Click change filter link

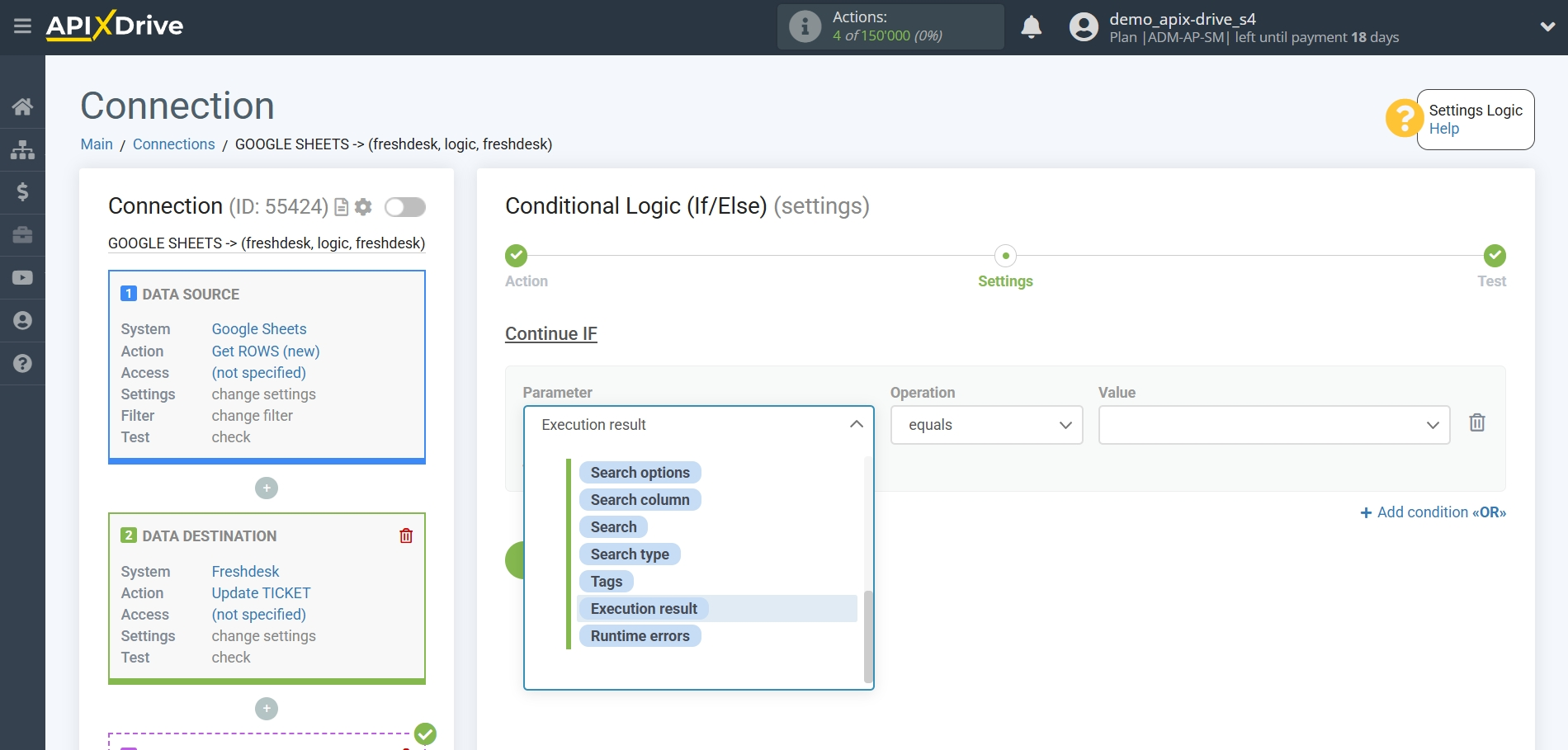[x=253, y=416]
